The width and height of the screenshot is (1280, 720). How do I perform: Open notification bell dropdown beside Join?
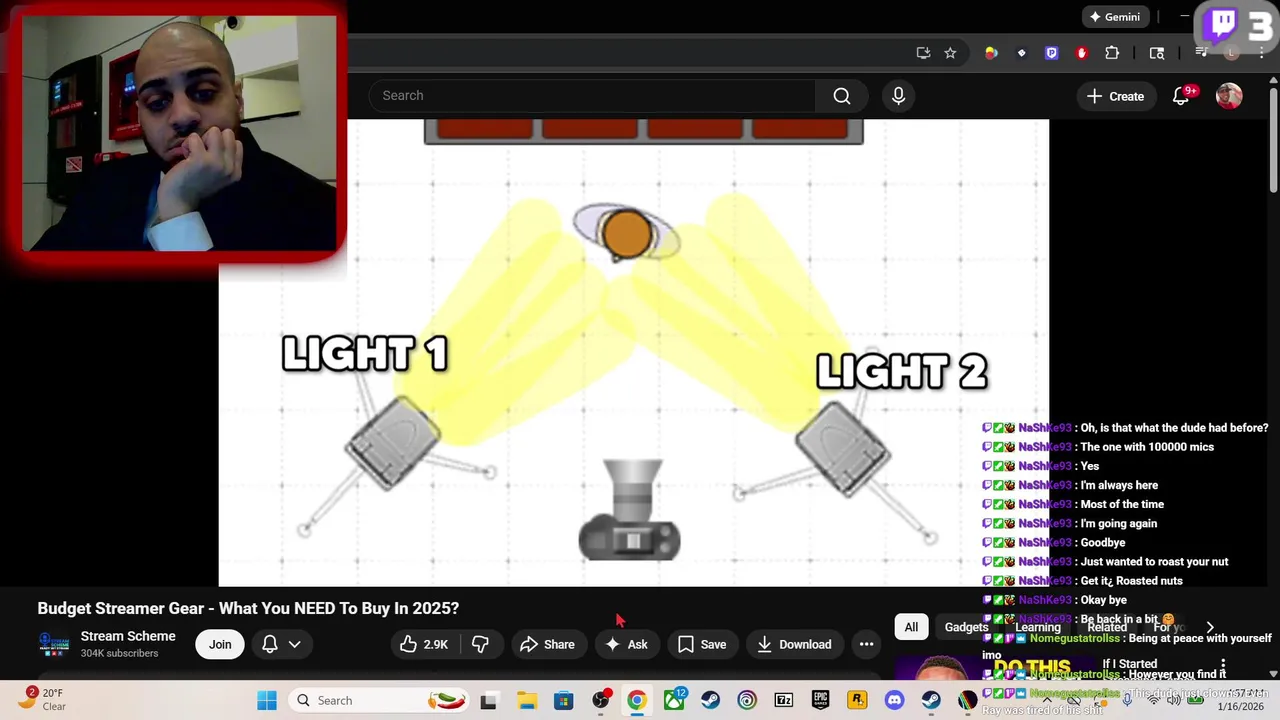pyautogui.click(x=281, y=645)
